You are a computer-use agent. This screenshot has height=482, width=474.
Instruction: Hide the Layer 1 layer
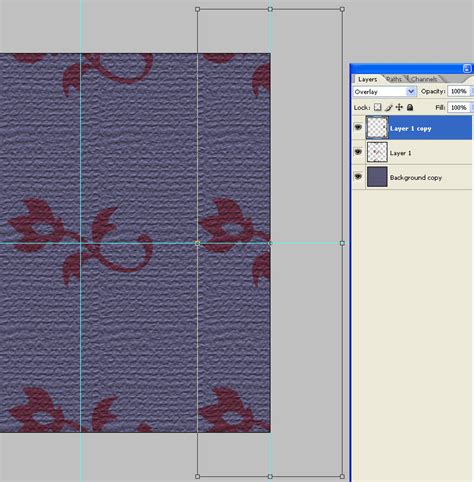(358, 152)
